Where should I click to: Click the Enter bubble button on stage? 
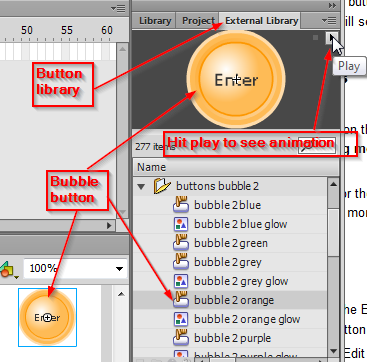point(48,317)
